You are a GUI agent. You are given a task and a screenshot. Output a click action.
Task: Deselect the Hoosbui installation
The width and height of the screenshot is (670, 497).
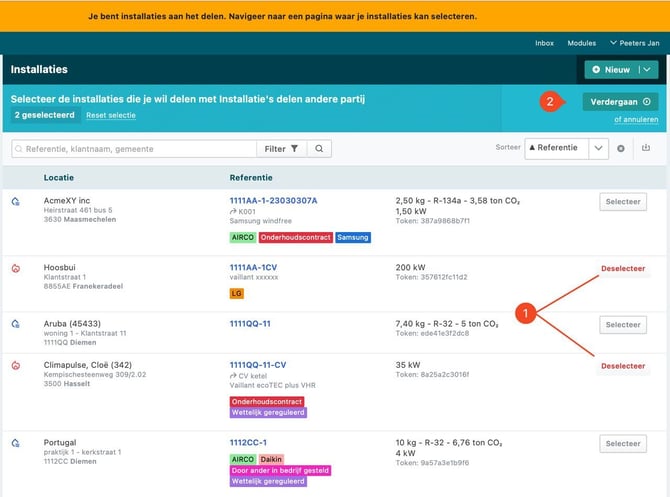[623, 268]
